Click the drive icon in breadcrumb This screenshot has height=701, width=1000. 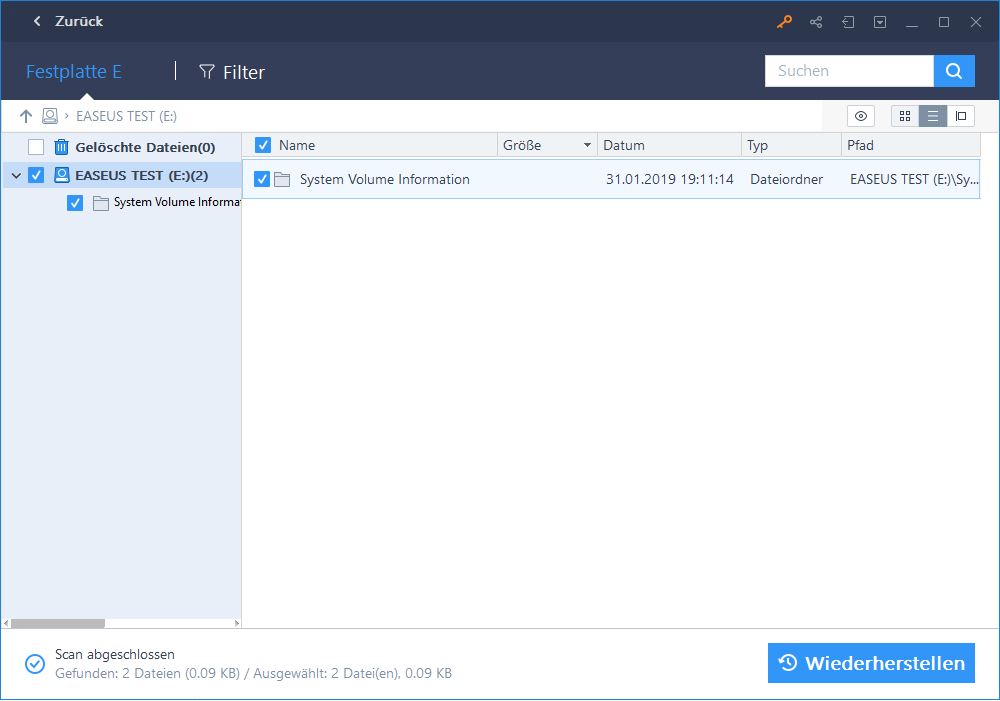[x=50, y=116]
